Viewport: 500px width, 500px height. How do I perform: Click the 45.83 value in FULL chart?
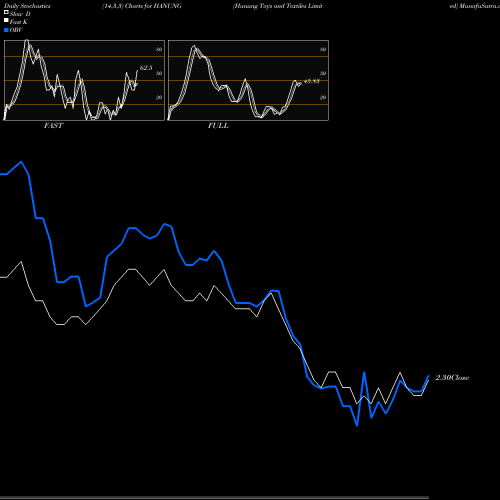click(x=312, y=81)
